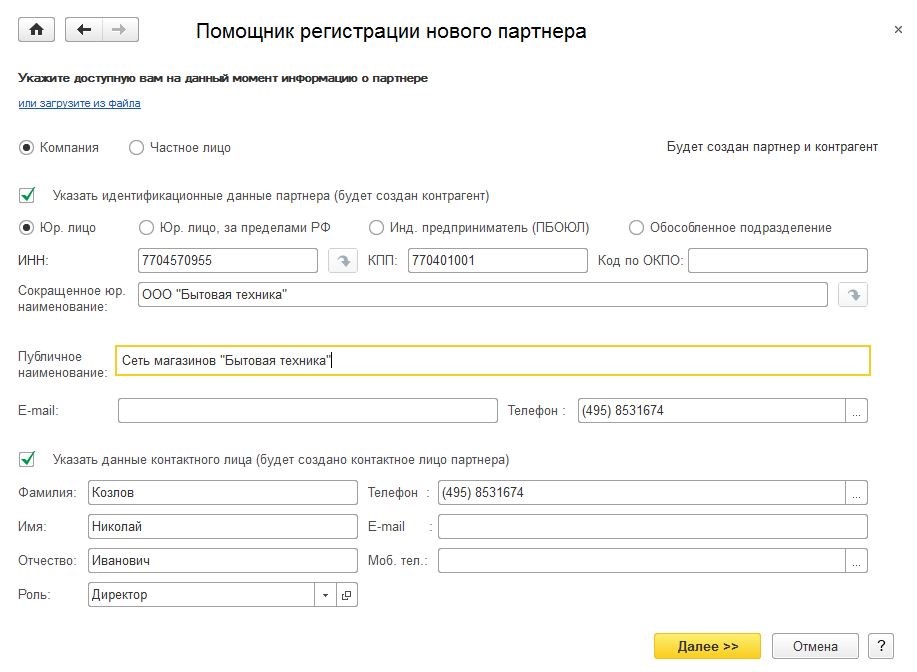The image size is (917, 672).
Task: Go to the home page icon
Action: pyautogui.click(x=36, y=29)
